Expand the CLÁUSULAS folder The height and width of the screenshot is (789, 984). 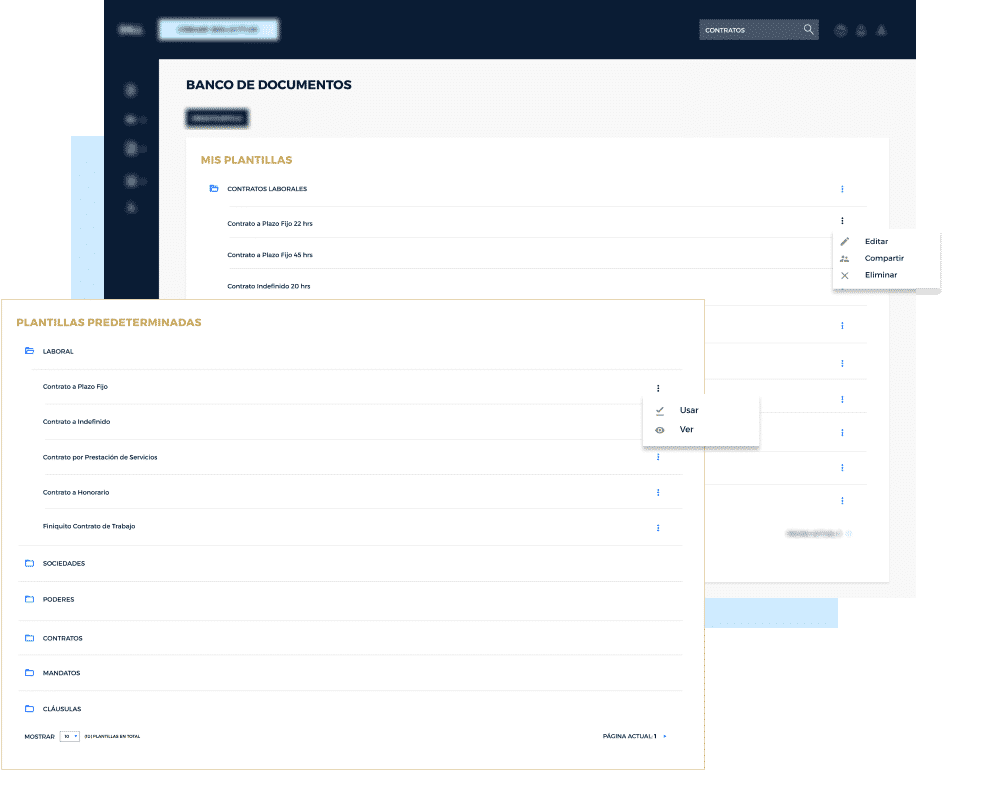tap(29, 708)
